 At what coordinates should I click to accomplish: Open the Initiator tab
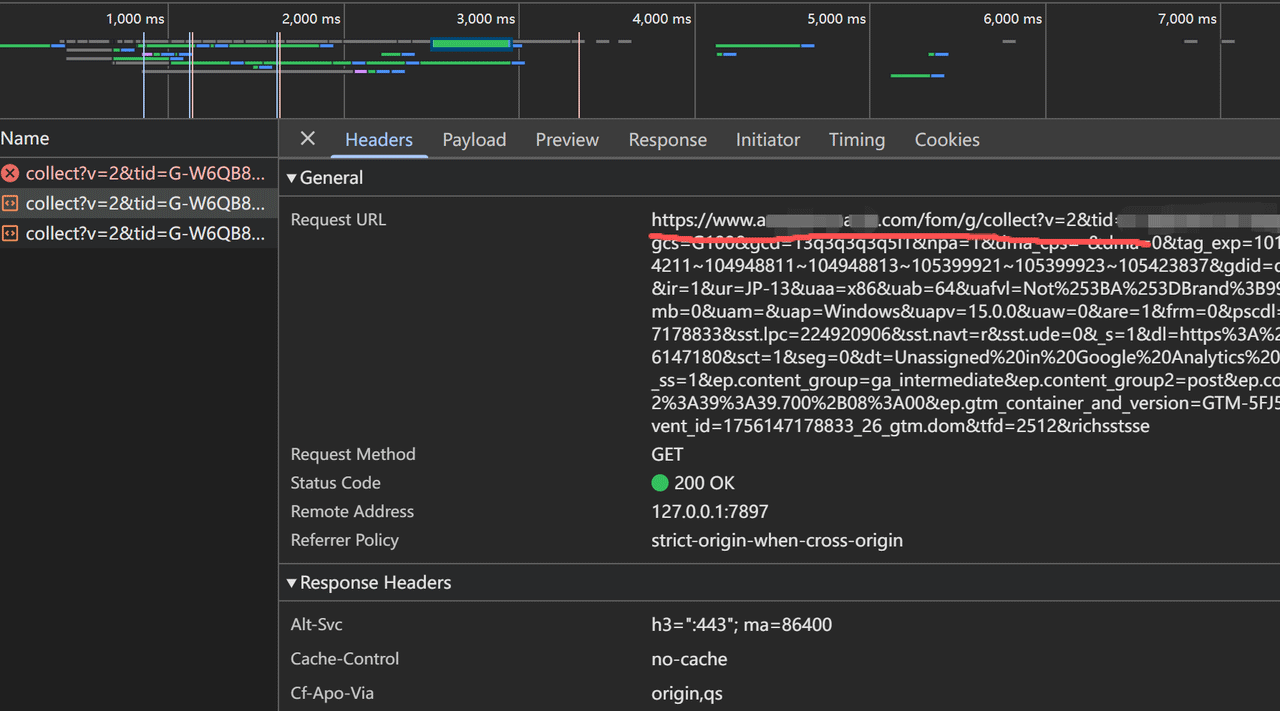(767, 140)
